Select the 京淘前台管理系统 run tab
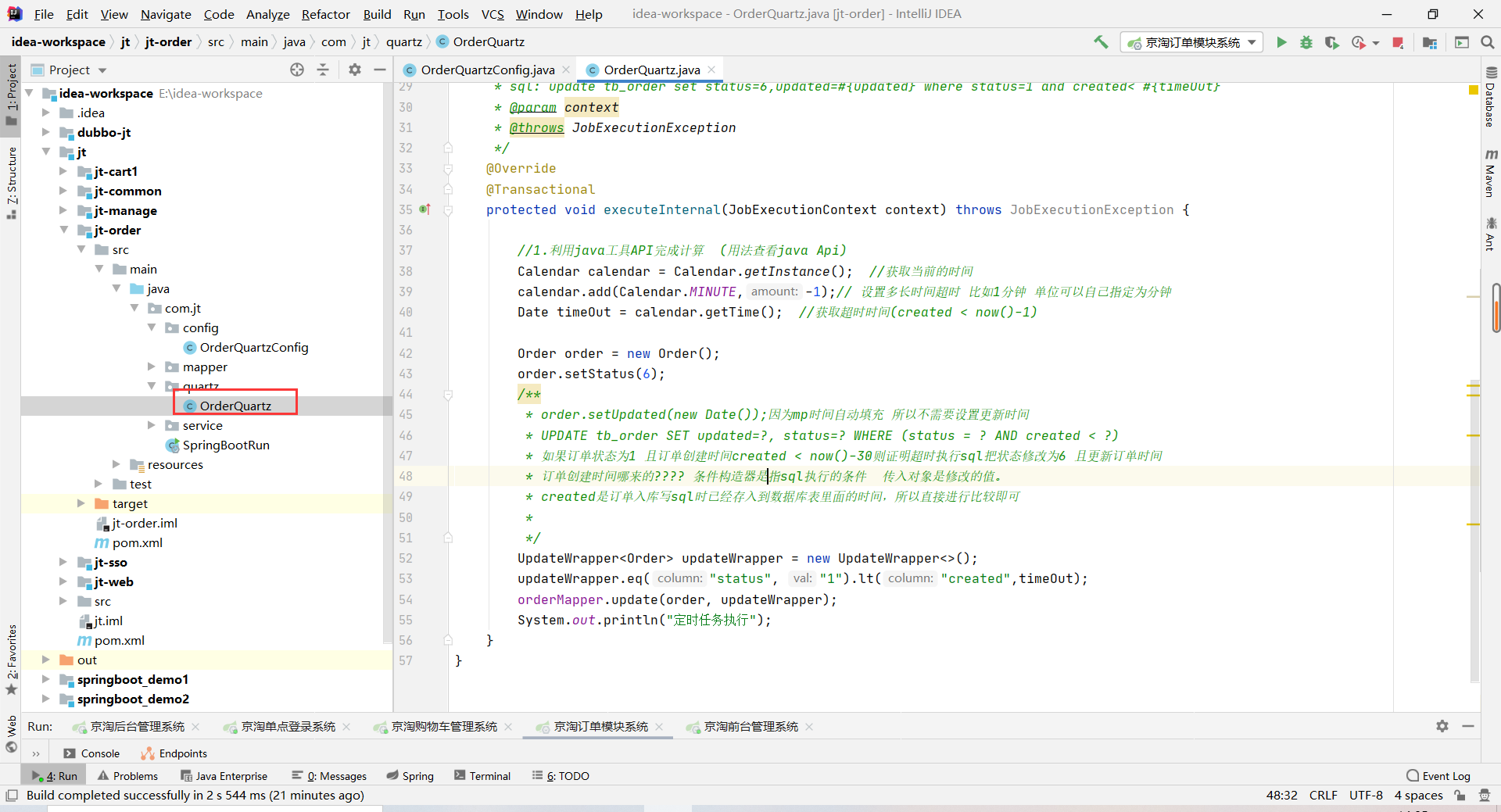This screenshot has height=812, width=1501. tap(750, 726)
